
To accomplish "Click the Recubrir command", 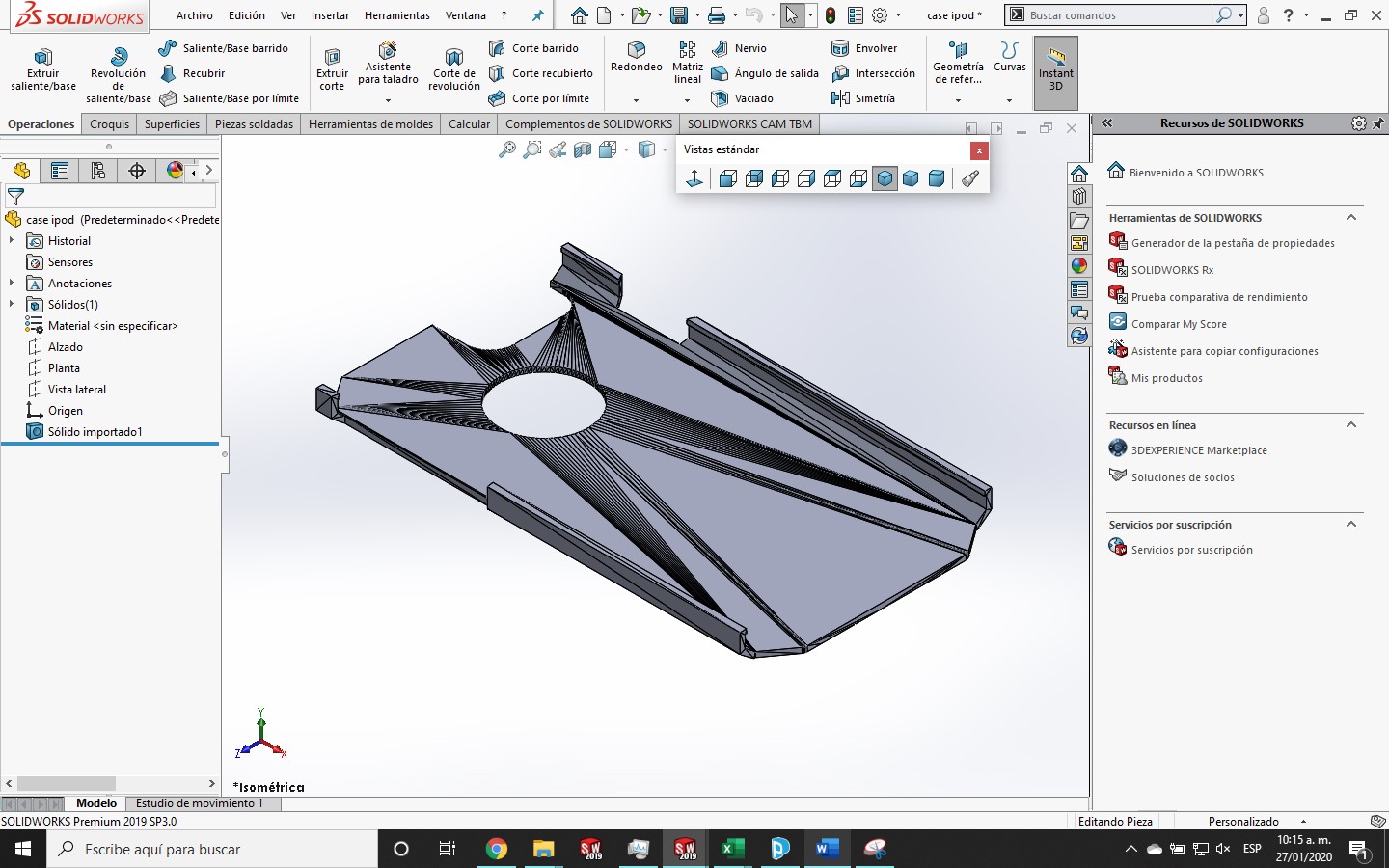I will click(x=192, y=73).
